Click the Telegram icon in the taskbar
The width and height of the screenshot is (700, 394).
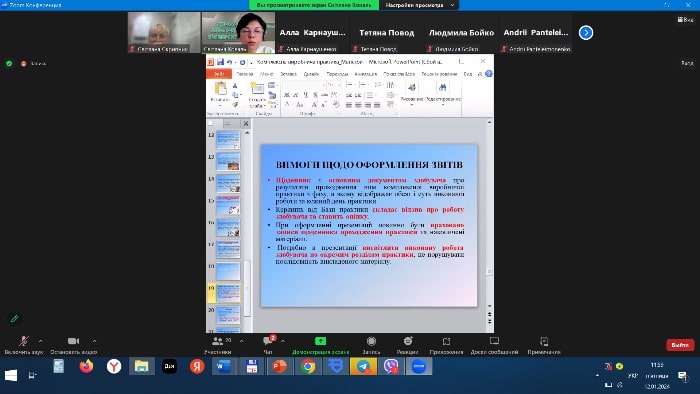coord(363,366)
